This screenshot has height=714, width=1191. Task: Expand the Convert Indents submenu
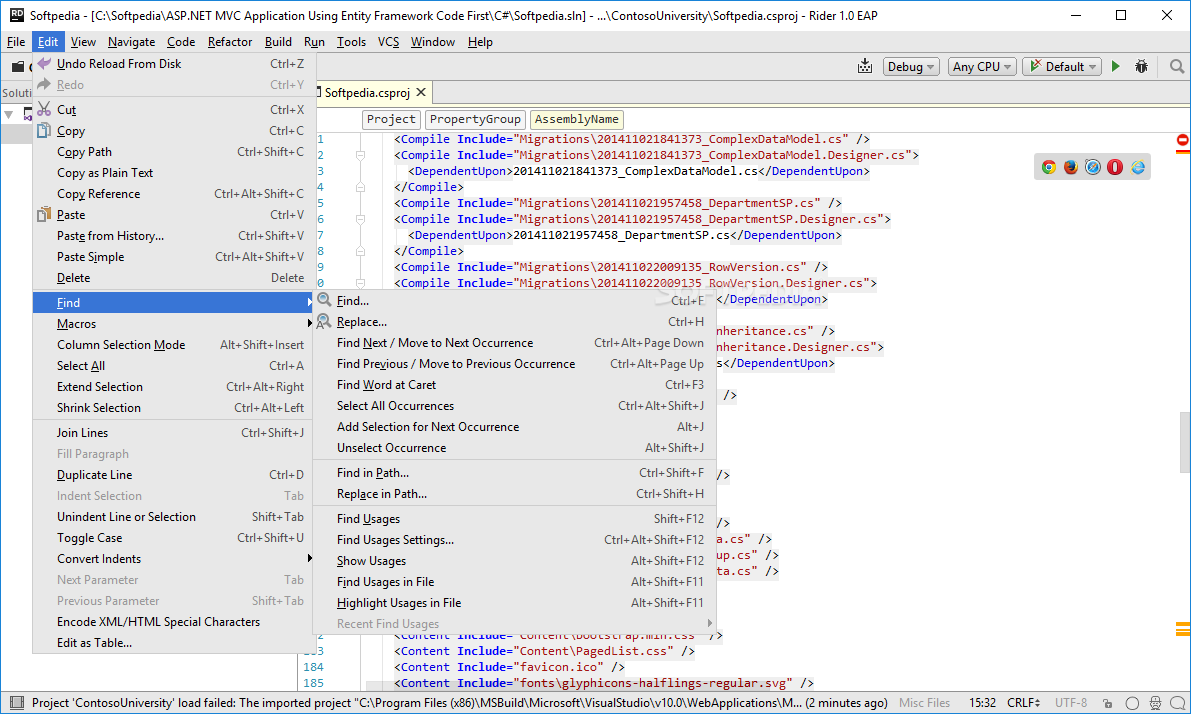(x=173, y=559)
